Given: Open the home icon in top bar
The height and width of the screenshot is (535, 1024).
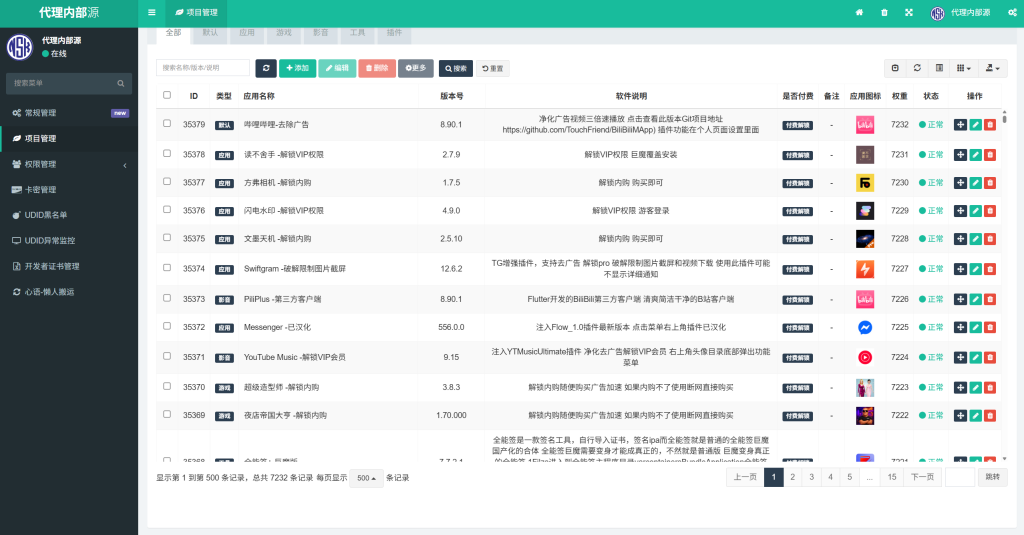Looking at the screenshot, I should click(x=859, y=12).
